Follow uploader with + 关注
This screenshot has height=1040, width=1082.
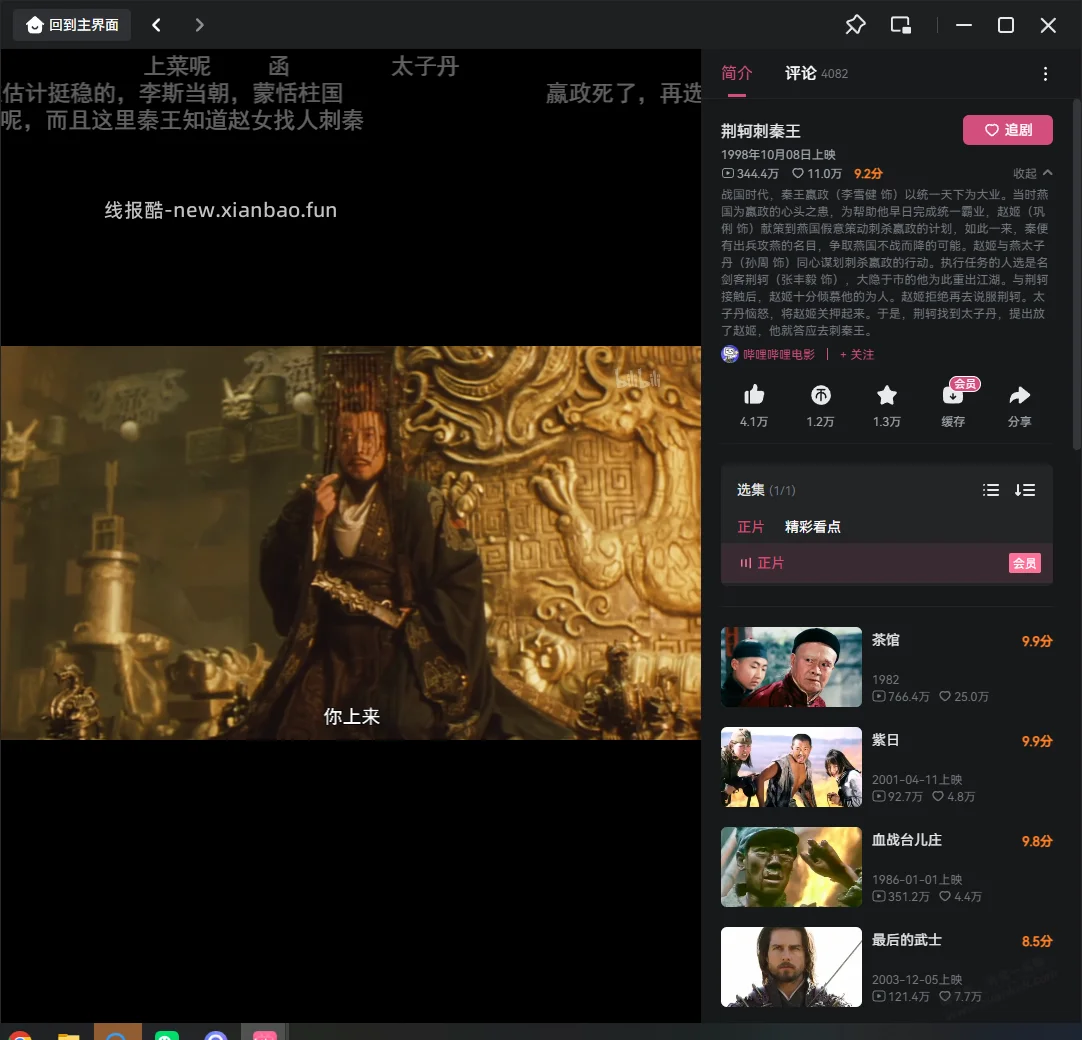pos(857,354)
